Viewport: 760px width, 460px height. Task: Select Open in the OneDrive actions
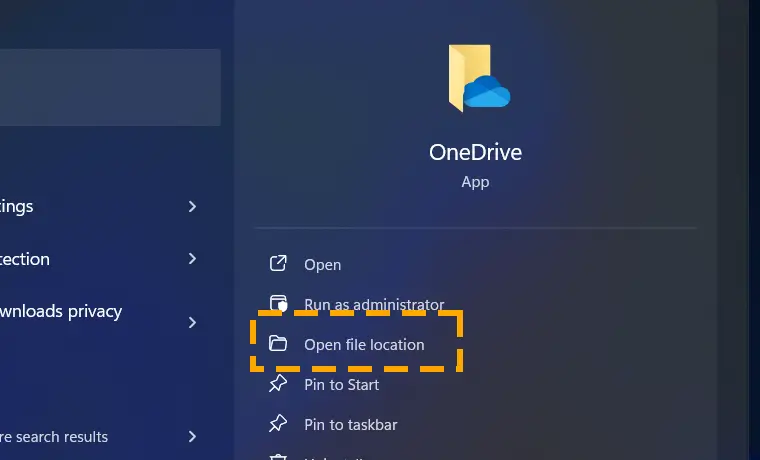point(322,265)
